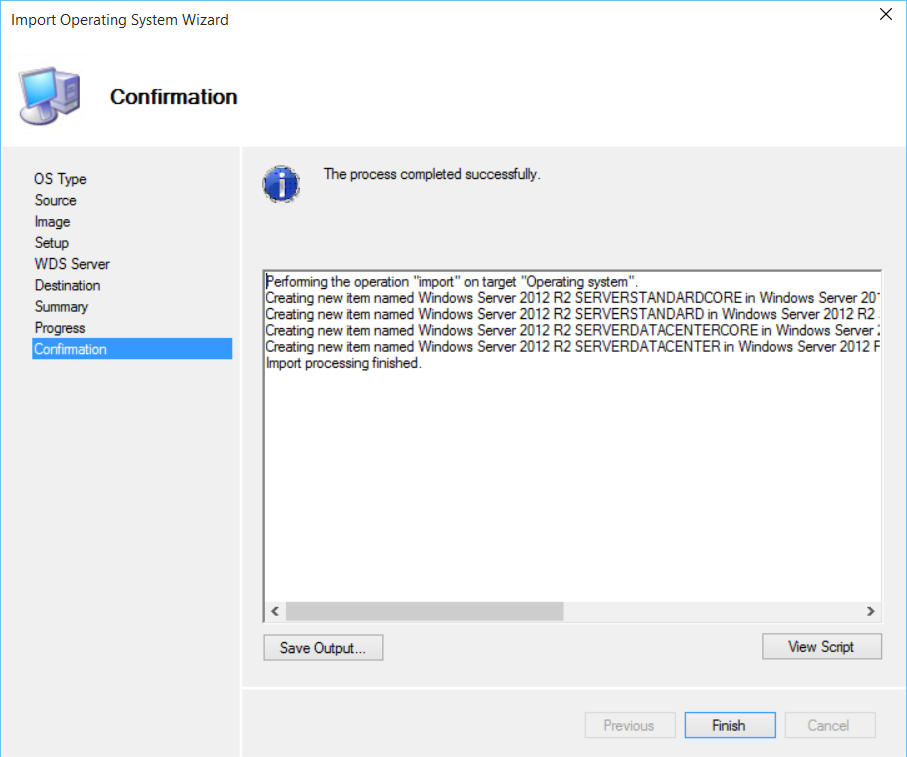The width and height of the screenshot is (907, 757).
Task: Select the Destination step
Action: point(67,285)
